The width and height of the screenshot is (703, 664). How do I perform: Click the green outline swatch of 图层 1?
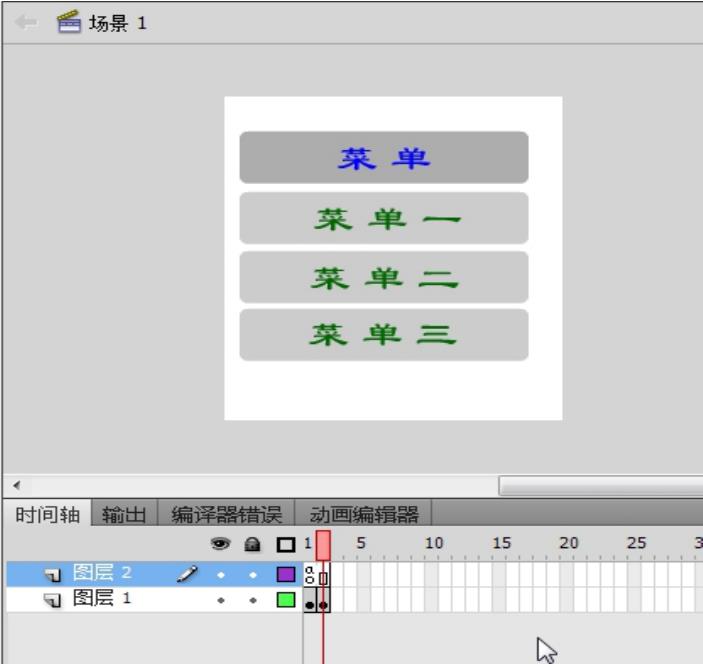[286, 599]
